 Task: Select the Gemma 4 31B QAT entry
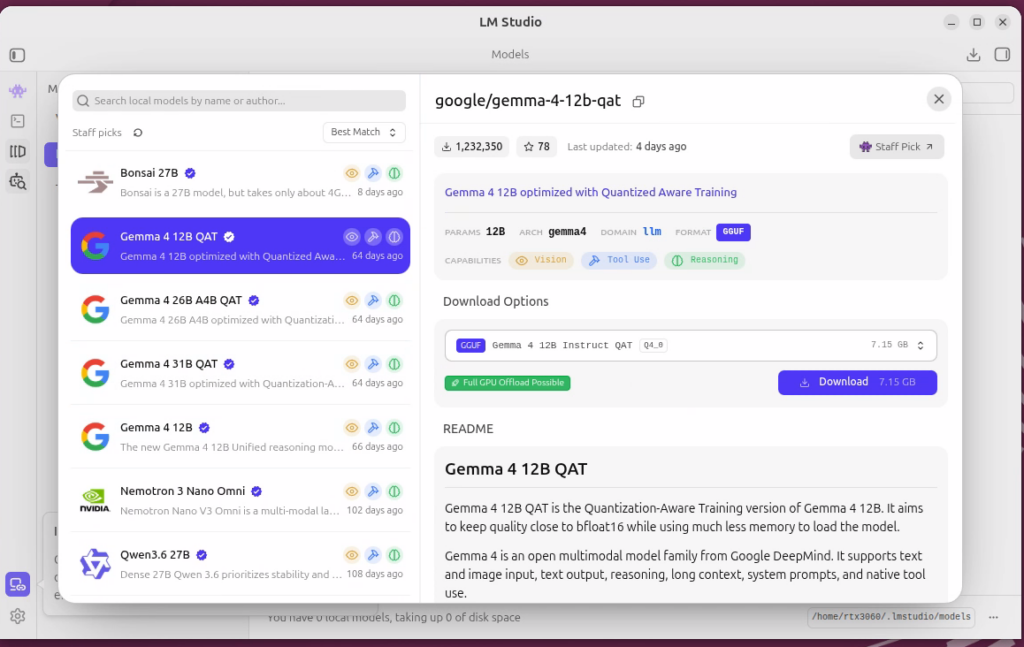click(240, 373)
